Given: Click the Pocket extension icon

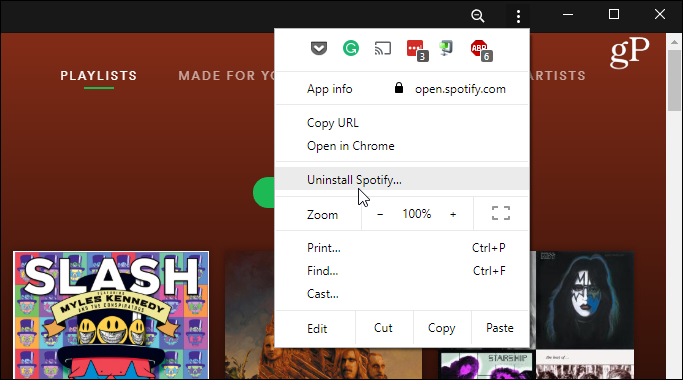Looking at the screenshot, I should (x=319, y=48).
